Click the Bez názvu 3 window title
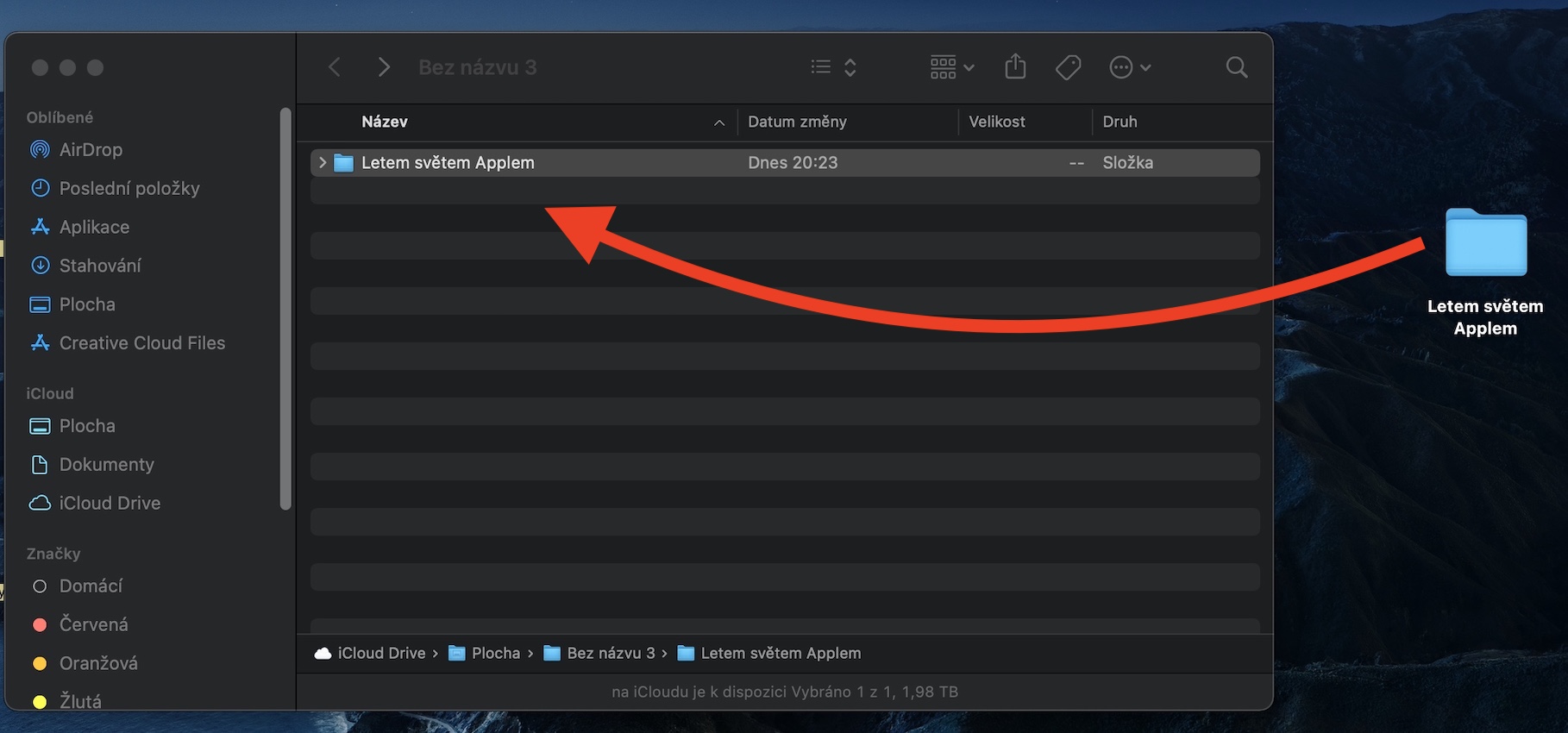Image resolution: width=1568 pixels, height=733 pixels. tap(478, 67)
